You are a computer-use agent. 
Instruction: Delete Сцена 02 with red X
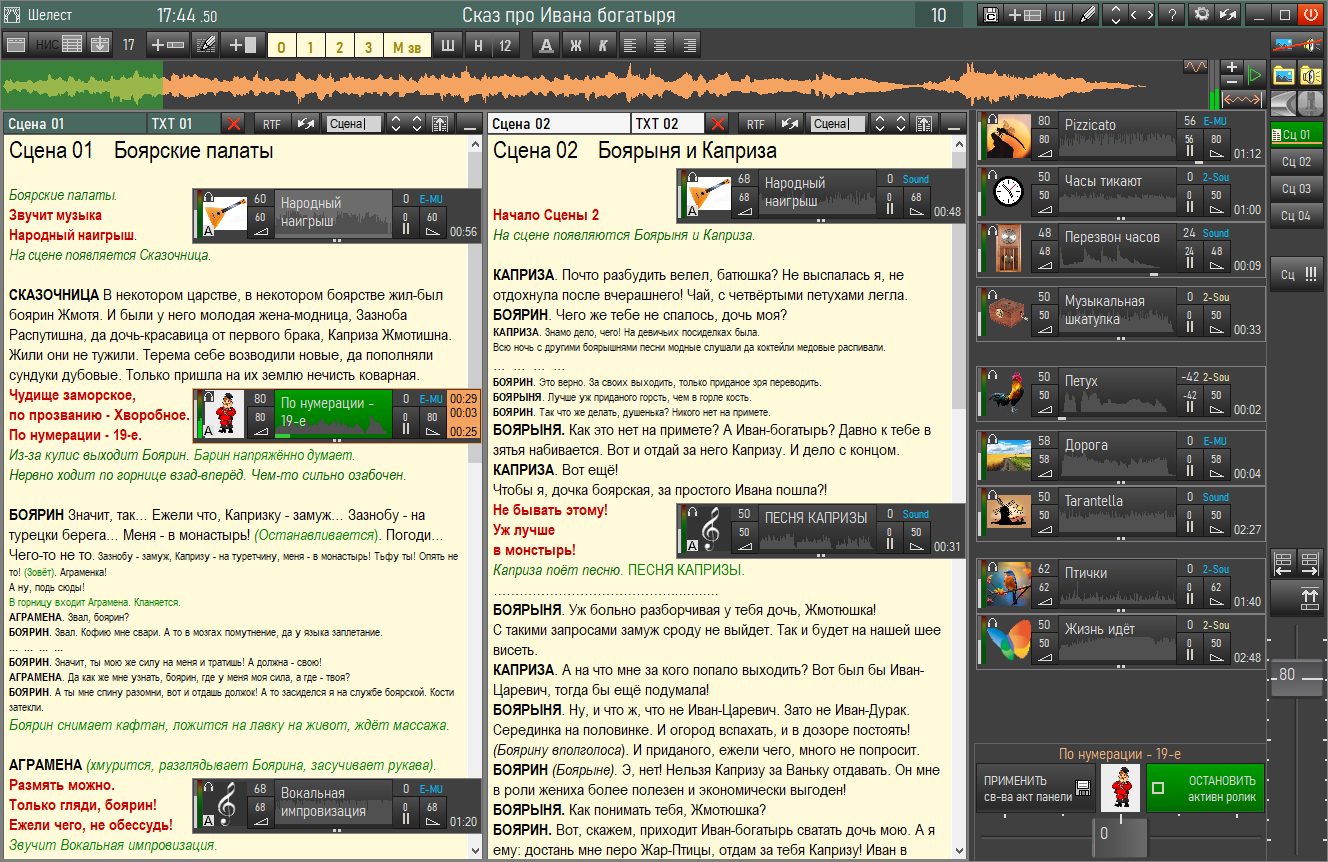pyautogui.click(x=717, y=124)
